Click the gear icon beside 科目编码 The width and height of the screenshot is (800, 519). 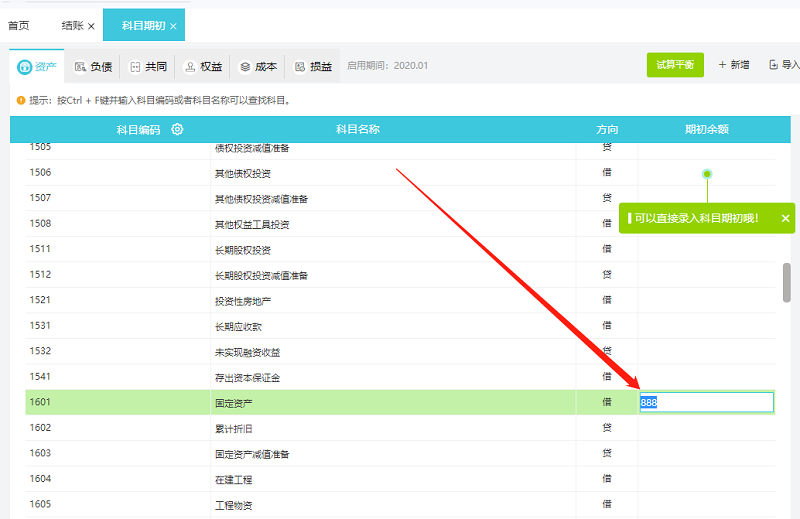[177, 129]
